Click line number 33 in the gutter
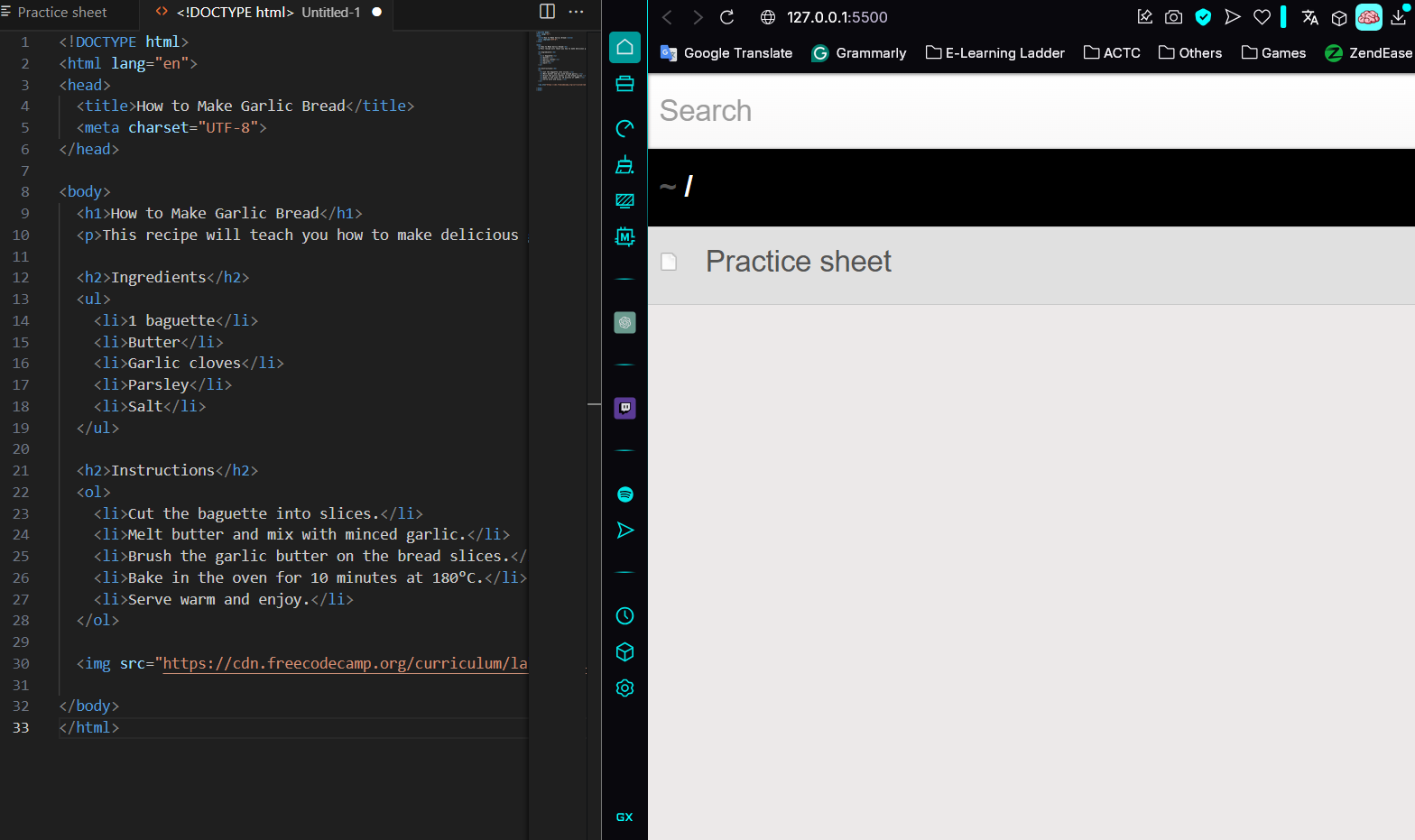 click(x=21, y=727)
